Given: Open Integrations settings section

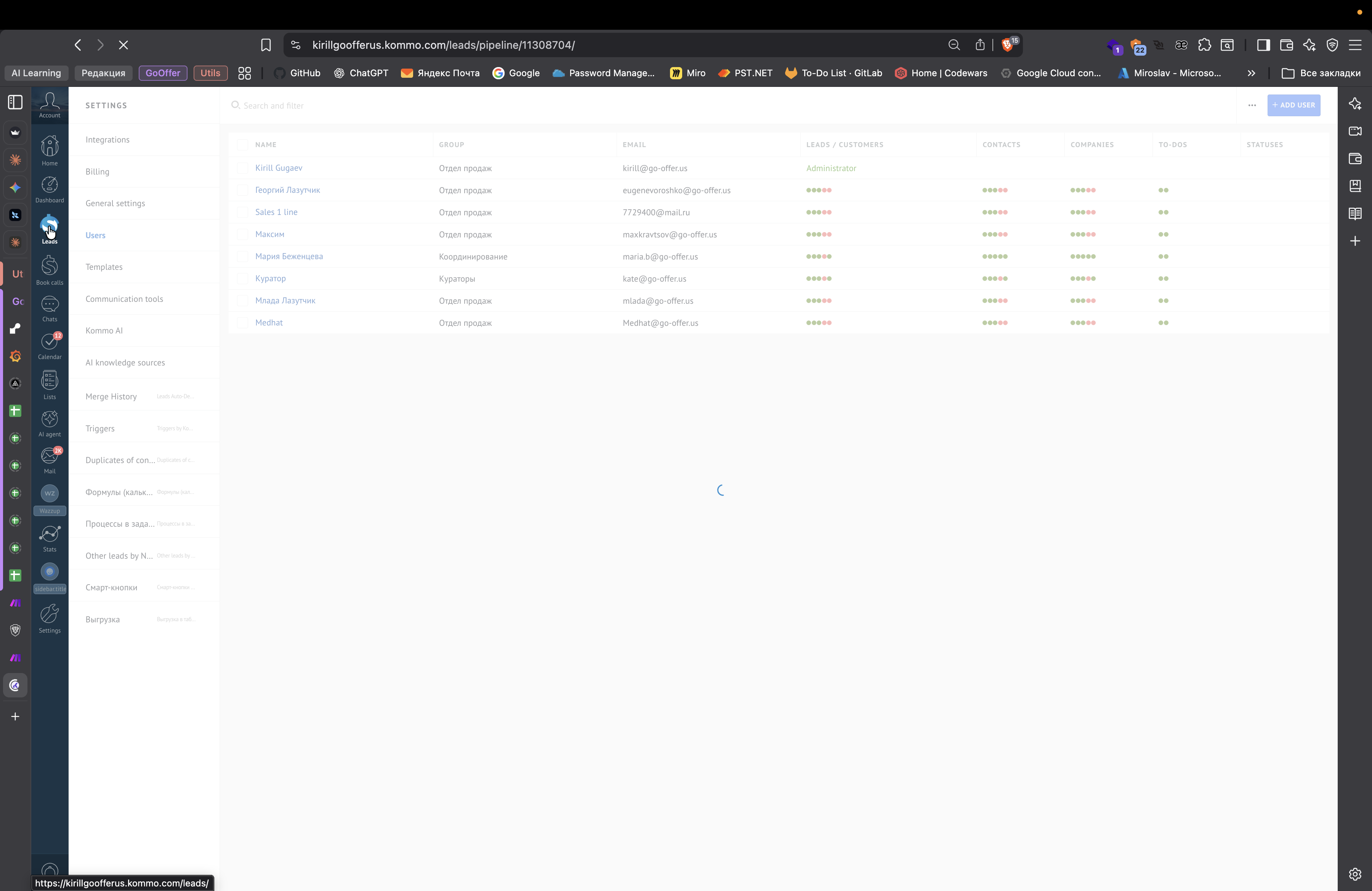Looking at the screenshot, I should [x=107, y=140].
